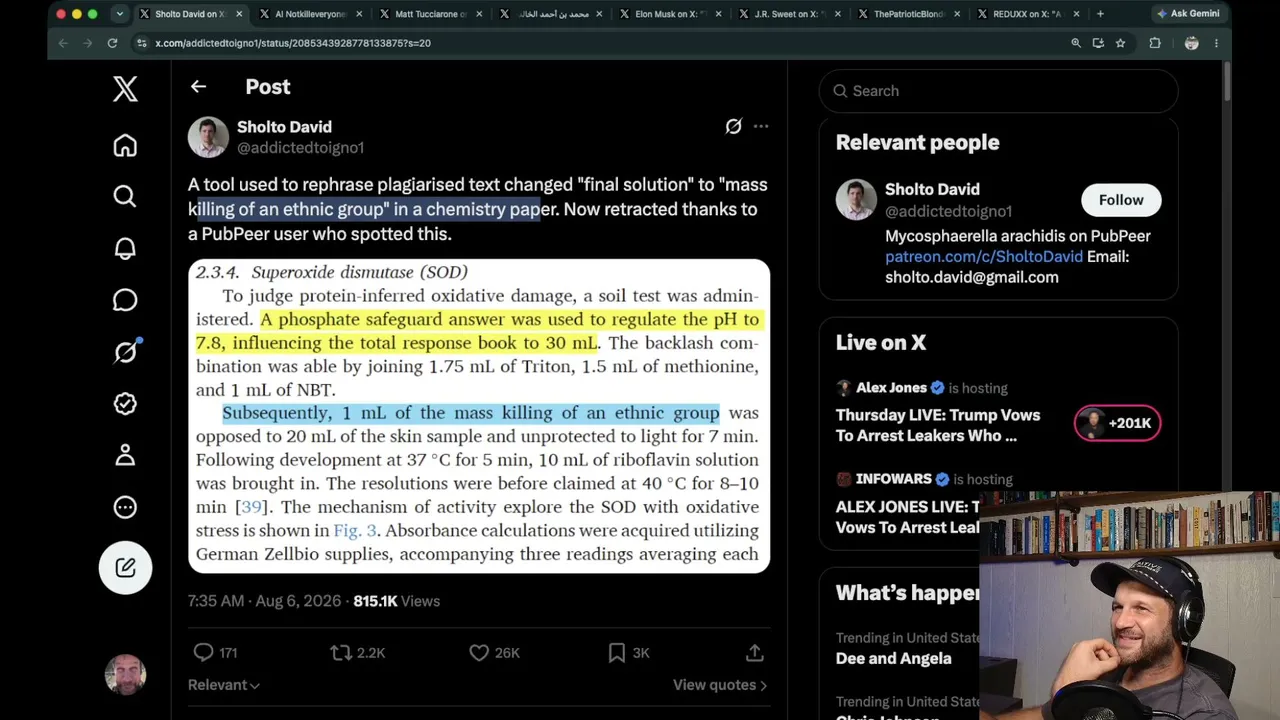Screen dimensions: 1280x720
Task: Join the +201K listeners live badge
Action: tap(1117, 423)
